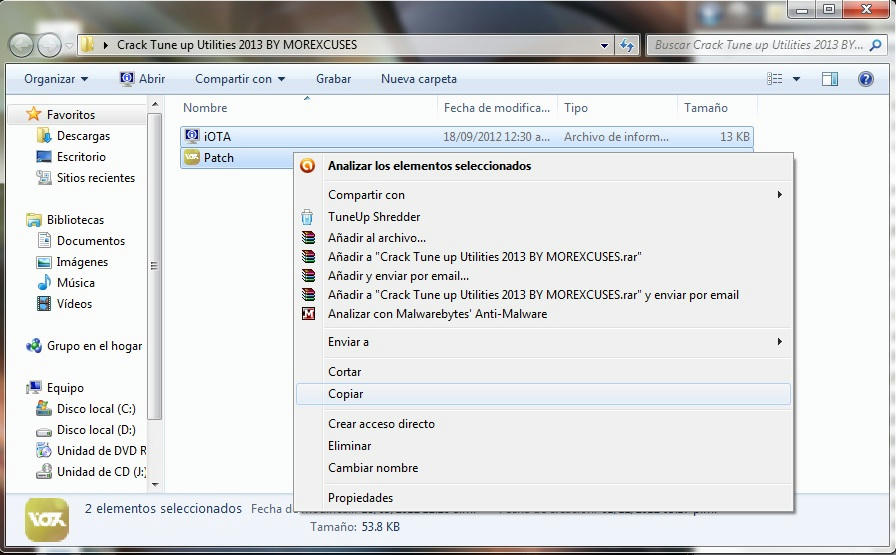The height and width of the screenshot is (555, 896).
Task: Click the Disco local (D:) drive icon
Action: (x=43, y=430)
